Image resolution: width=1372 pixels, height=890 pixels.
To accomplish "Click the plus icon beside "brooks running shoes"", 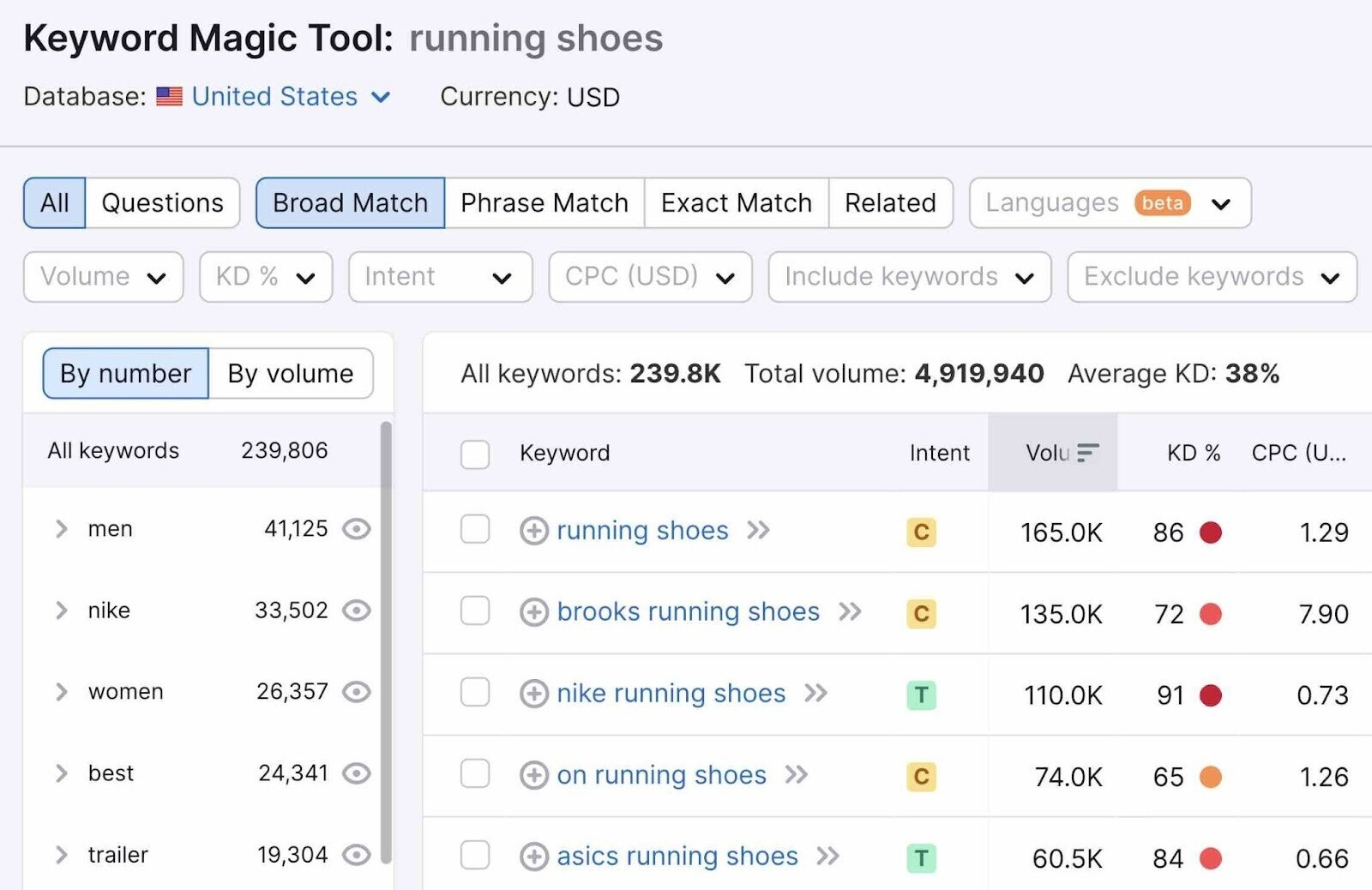I will point(533,613).
